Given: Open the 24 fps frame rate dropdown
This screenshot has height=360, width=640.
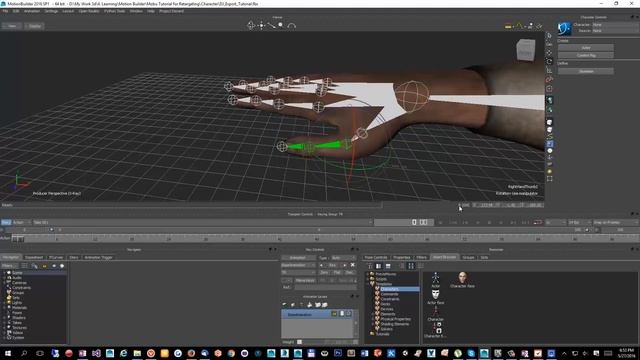Looking at the screenshot, I should tap(579, 222).
